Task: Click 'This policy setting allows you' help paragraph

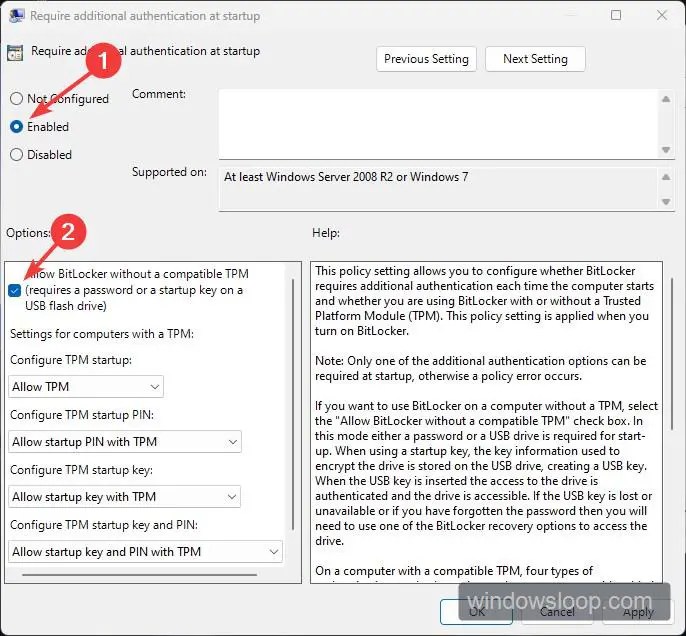Action: (484, 301)
